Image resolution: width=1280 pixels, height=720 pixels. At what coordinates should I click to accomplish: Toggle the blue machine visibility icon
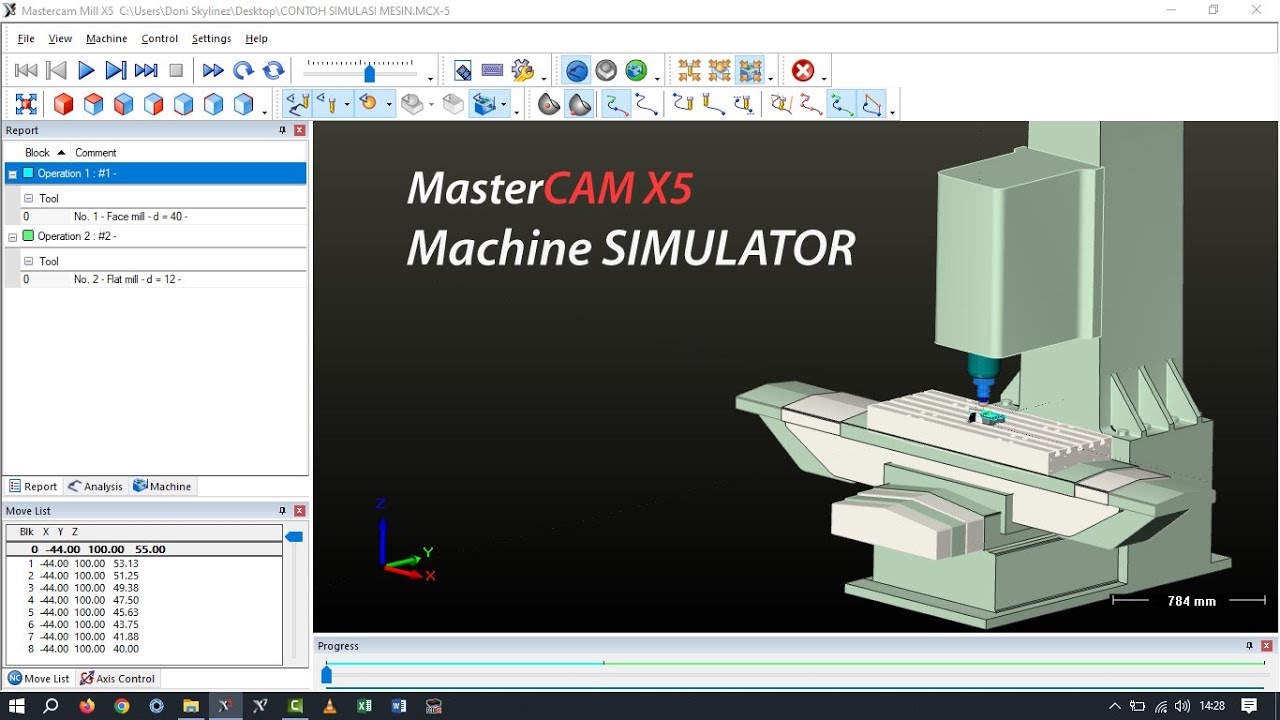(485, 104)
